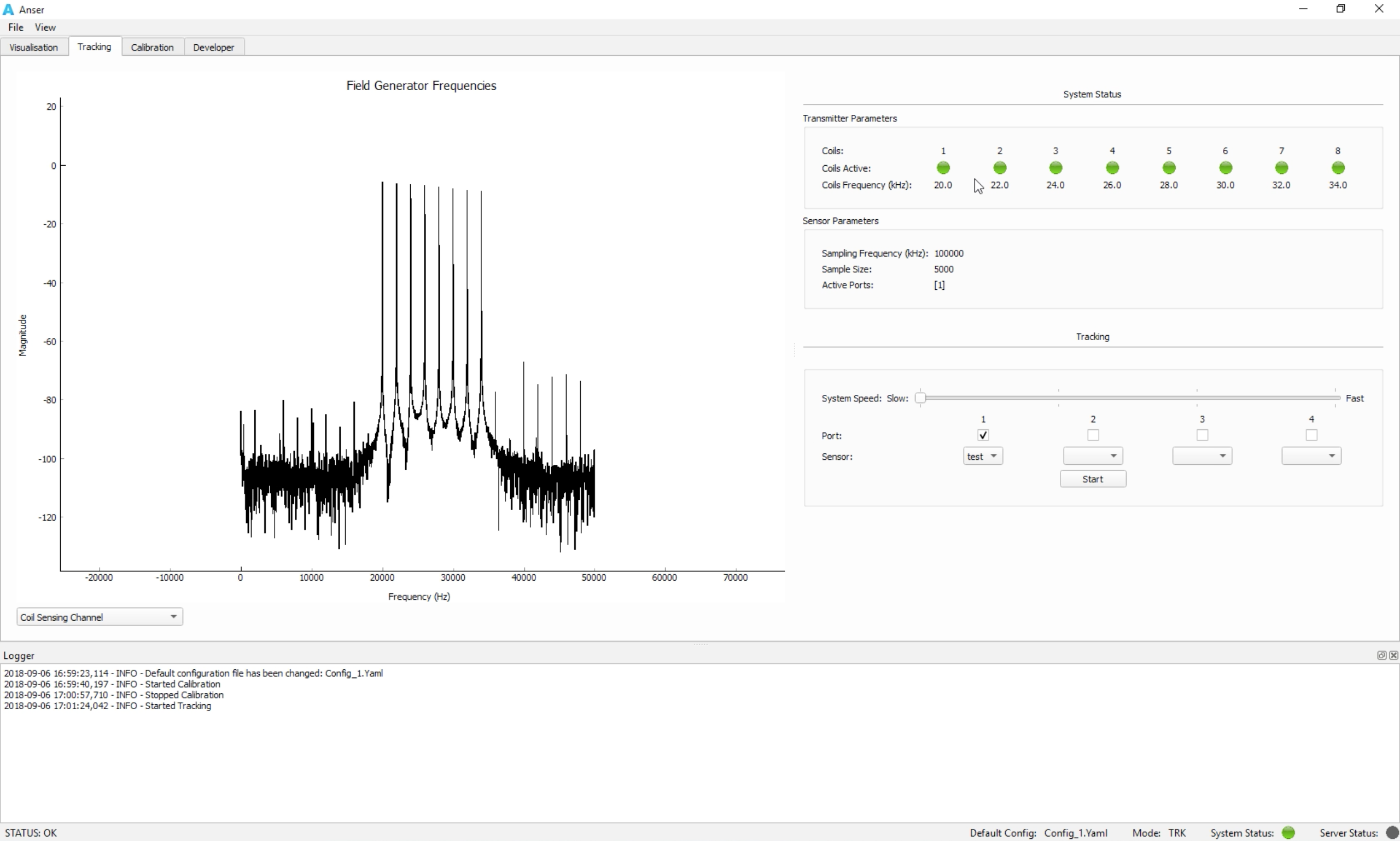Click the System Status green indicator

pos(1288,832)
